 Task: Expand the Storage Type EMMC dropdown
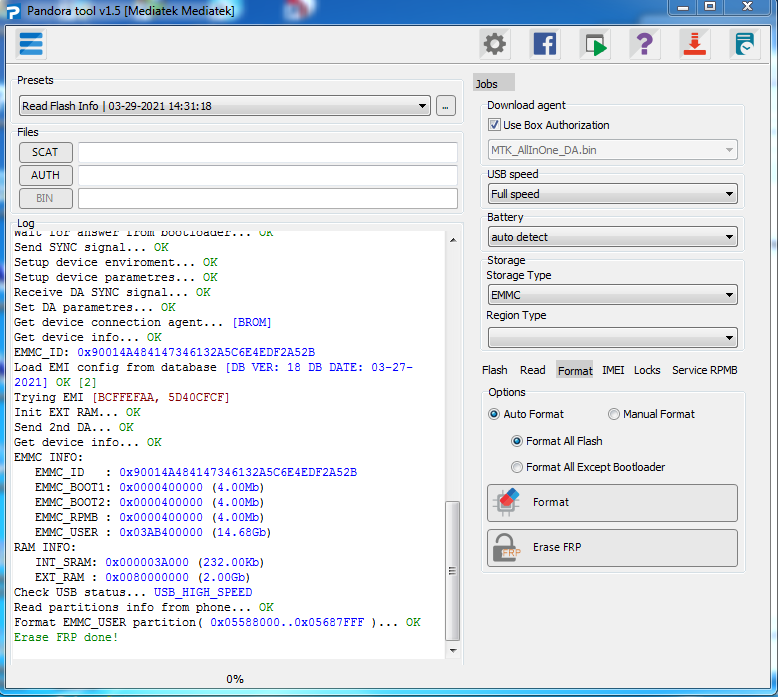point(612,295)
